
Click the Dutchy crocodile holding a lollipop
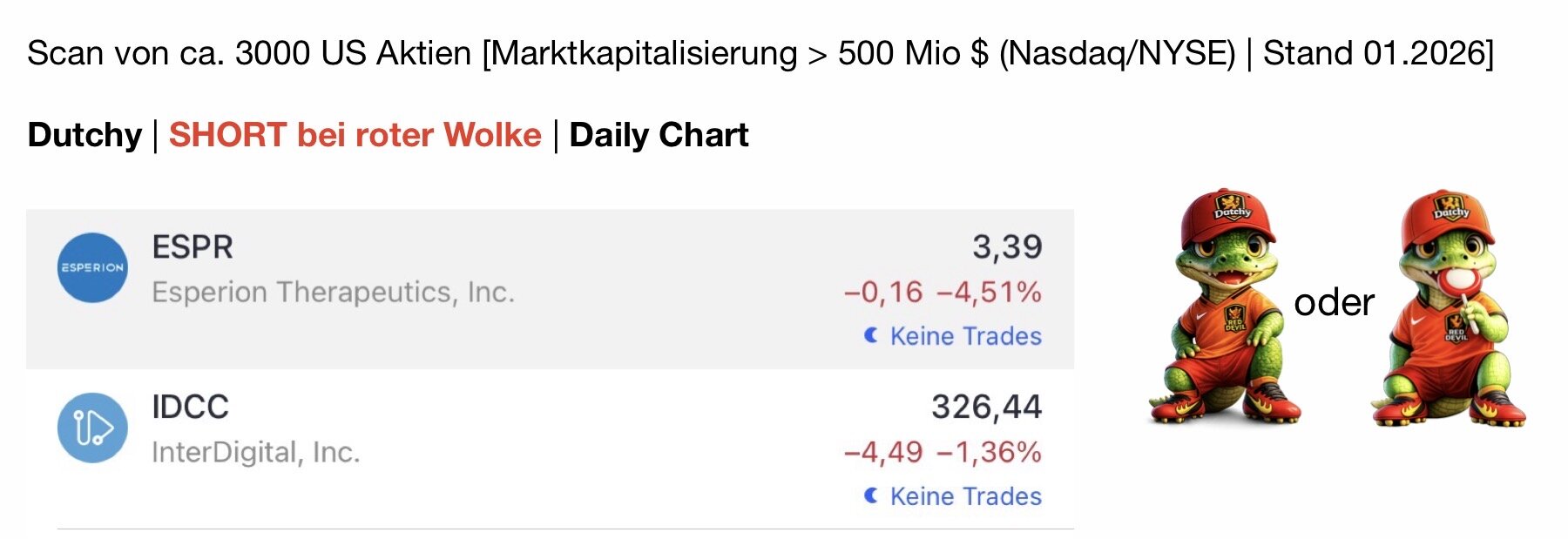[x=1450, y=309]
